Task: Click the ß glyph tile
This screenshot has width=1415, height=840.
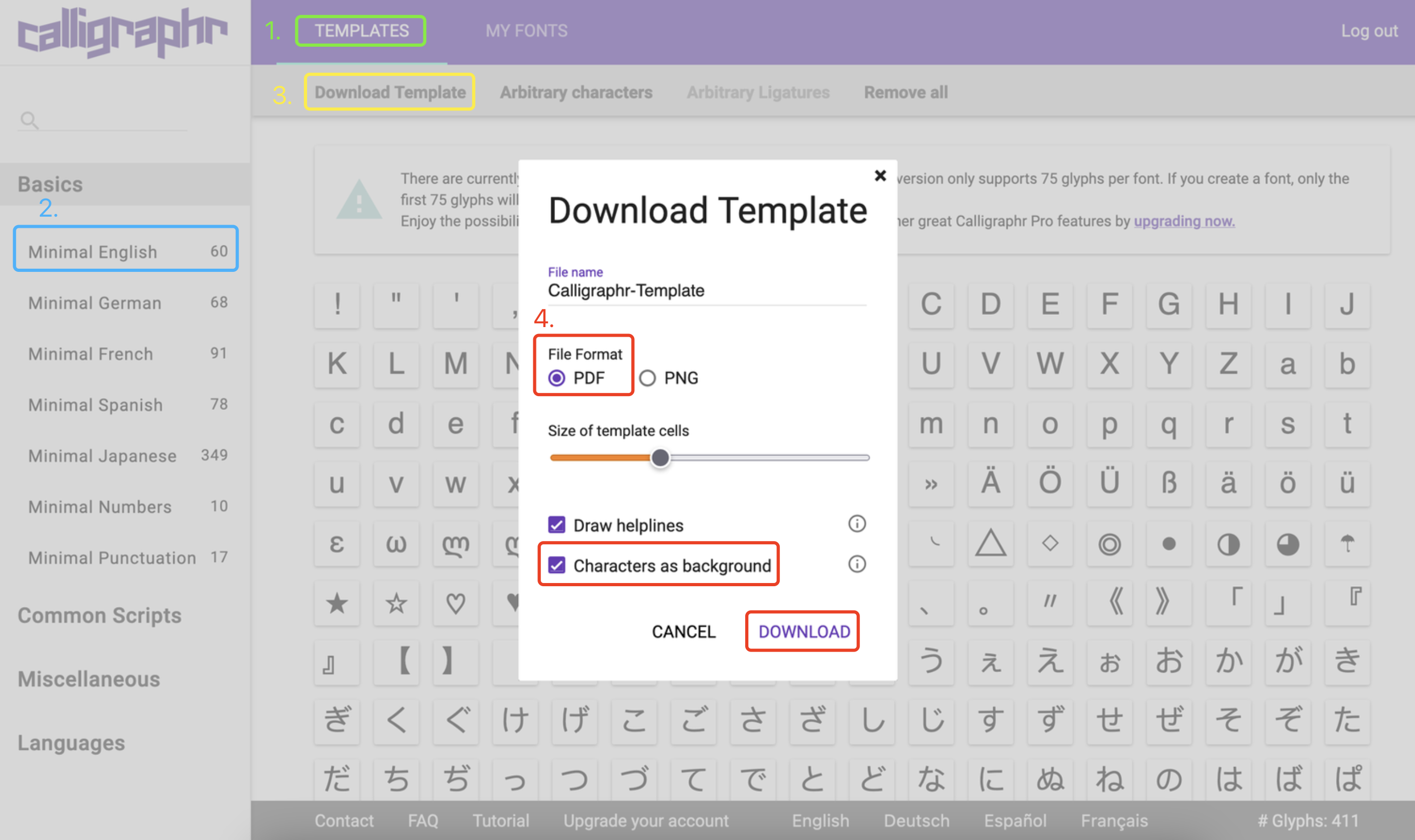Action: 1169,483
